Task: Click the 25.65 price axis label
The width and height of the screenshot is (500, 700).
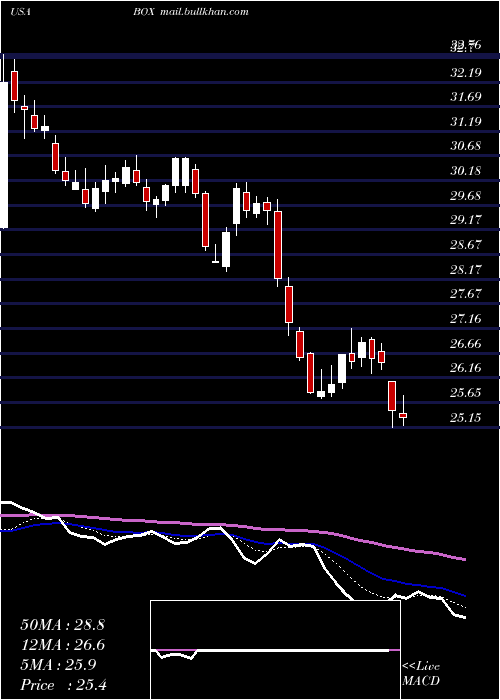Action: [x=466, y=393]
